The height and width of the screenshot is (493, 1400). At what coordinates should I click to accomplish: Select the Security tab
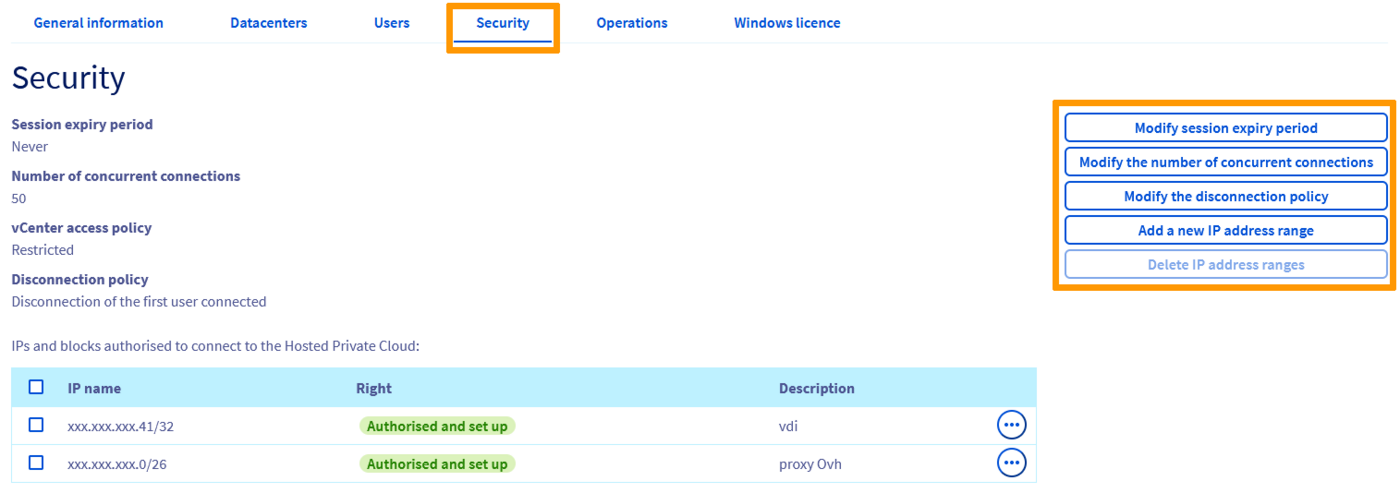coord(502,23)
